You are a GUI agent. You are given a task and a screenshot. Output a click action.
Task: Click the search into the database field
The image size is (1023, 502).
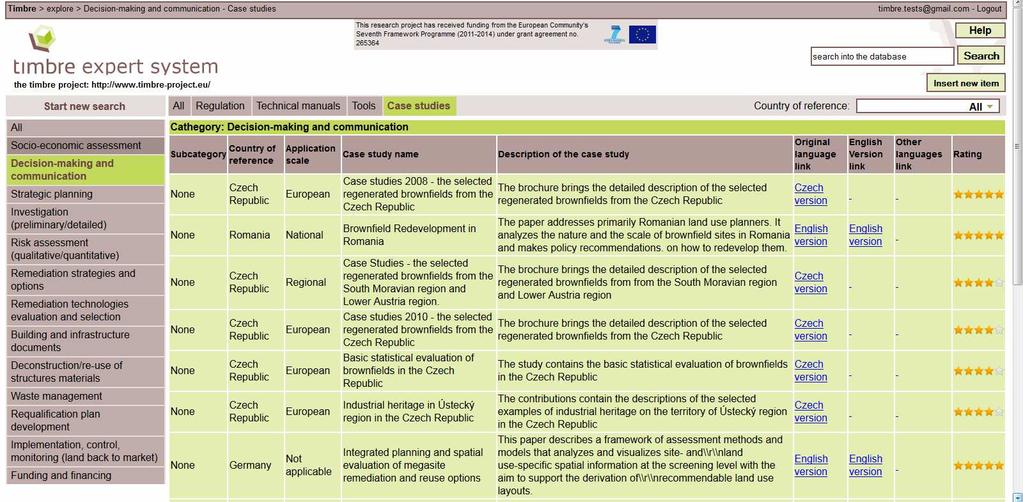point(882,56)
